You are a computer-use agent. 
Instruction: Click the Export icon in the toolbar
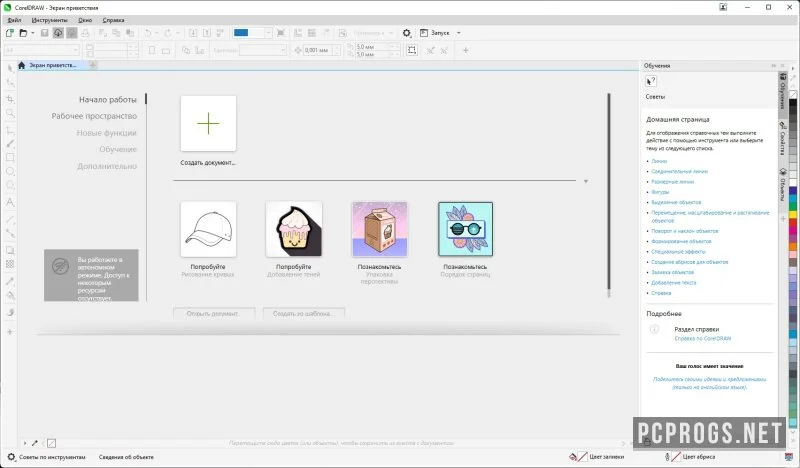[x=207, y=33]
